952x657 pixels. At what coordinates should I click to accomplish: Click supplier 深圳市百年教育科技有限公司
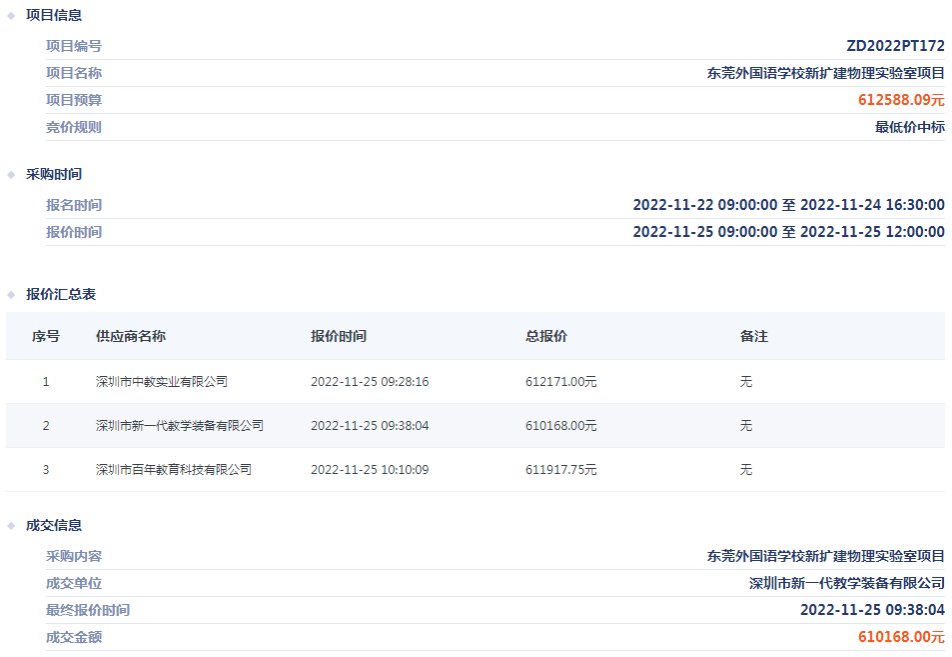click(x=174, y=469)
